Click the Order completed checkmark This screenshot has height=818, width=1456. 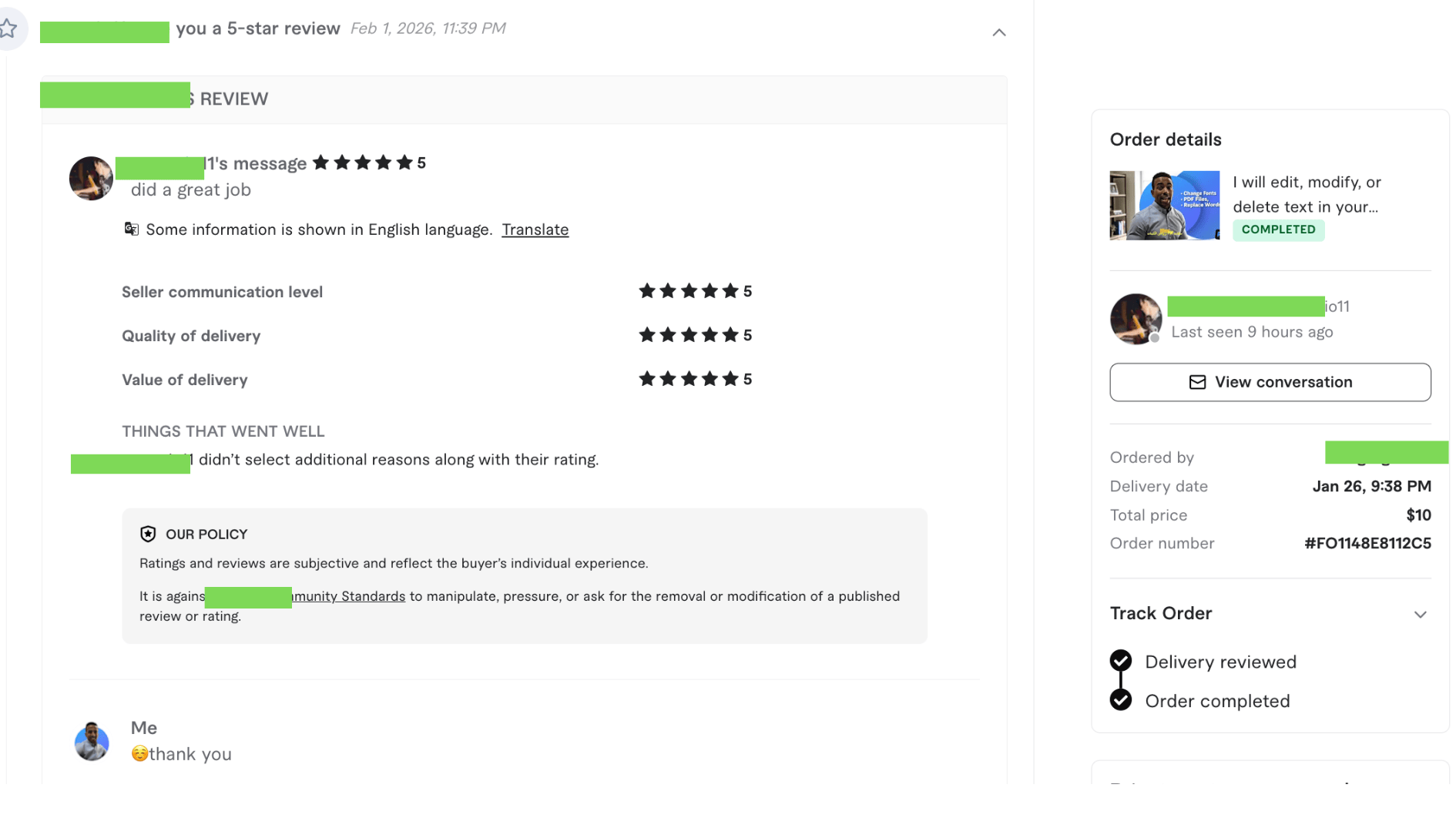coord(1121,699)
